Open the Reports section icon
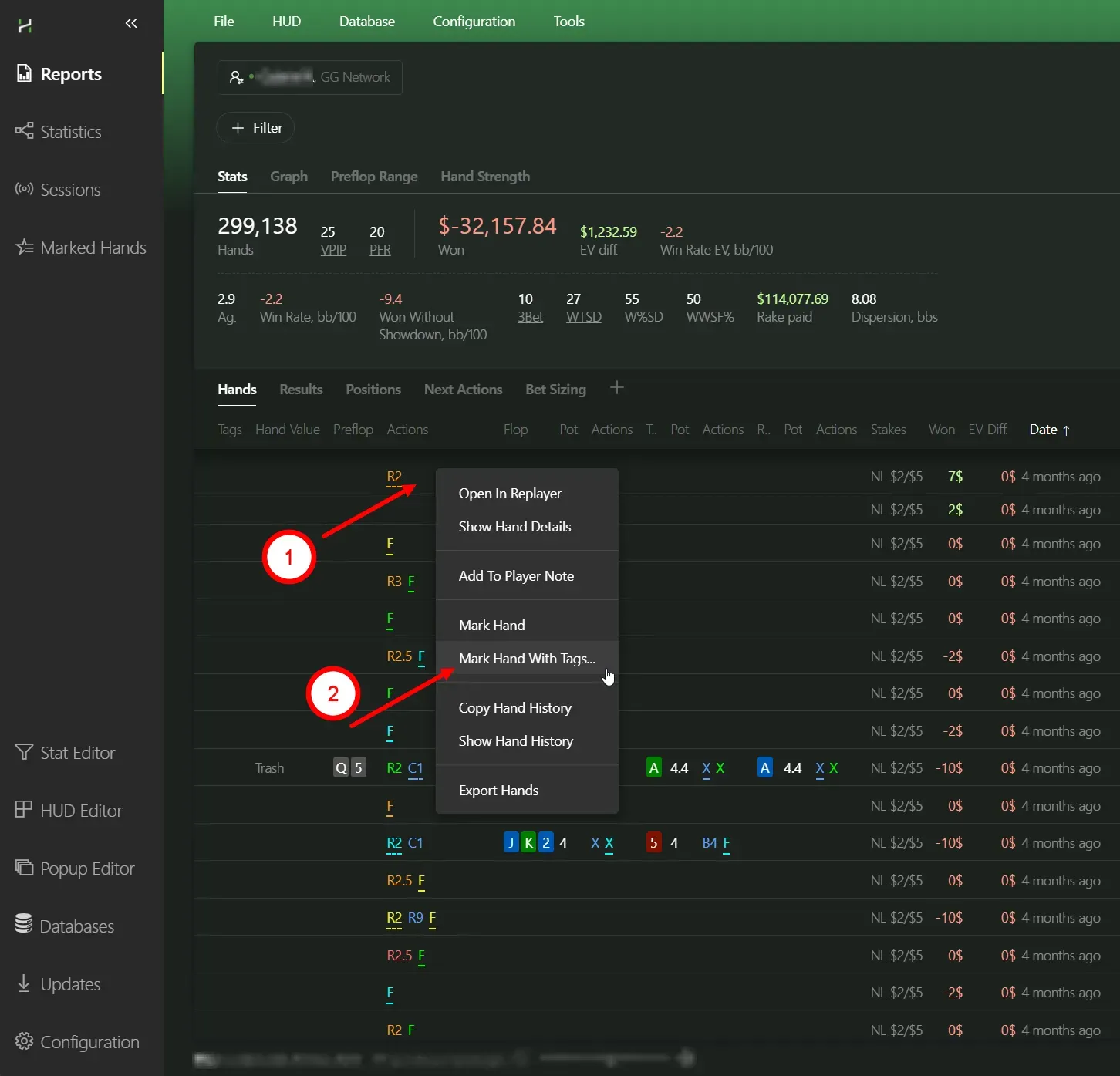 (25, 73)
